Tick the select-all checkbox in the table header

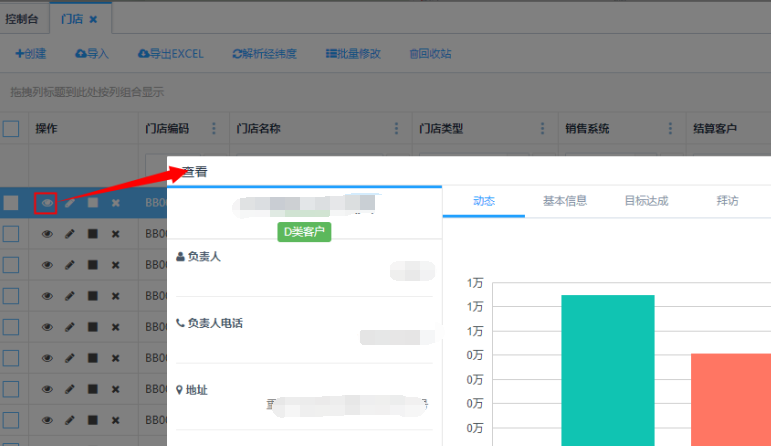[x=11, y=128]
